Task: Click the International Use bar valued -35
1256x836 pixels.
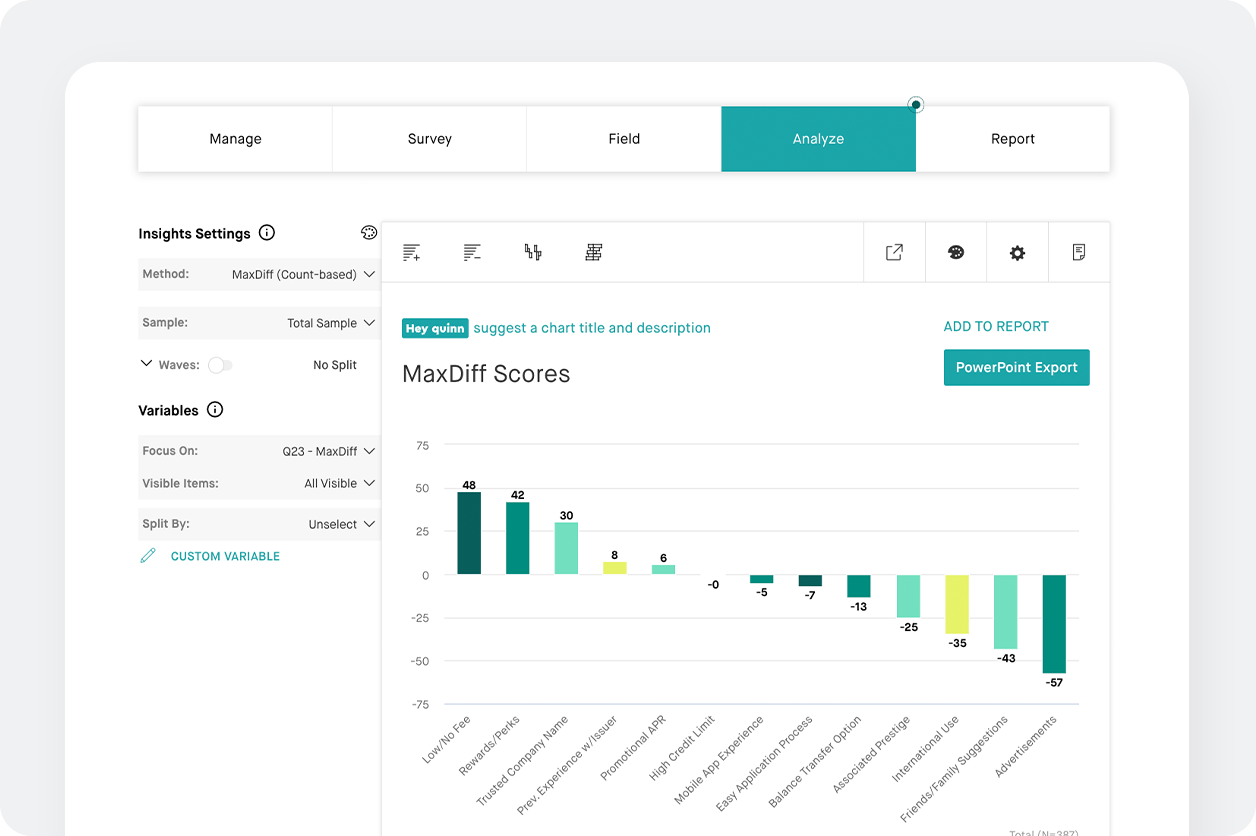Action: (957, 605)
